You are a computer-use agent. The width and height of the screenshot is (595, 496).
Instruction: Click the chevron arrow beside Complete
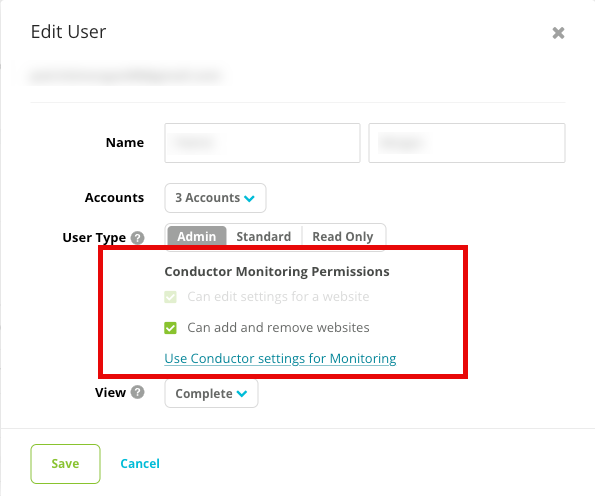click(242, 394)
